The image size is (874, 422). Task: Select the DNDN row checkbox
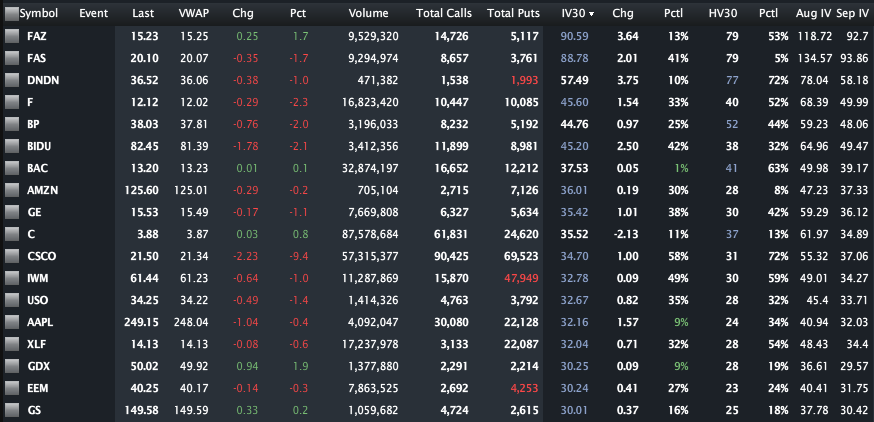coord(11,80)
